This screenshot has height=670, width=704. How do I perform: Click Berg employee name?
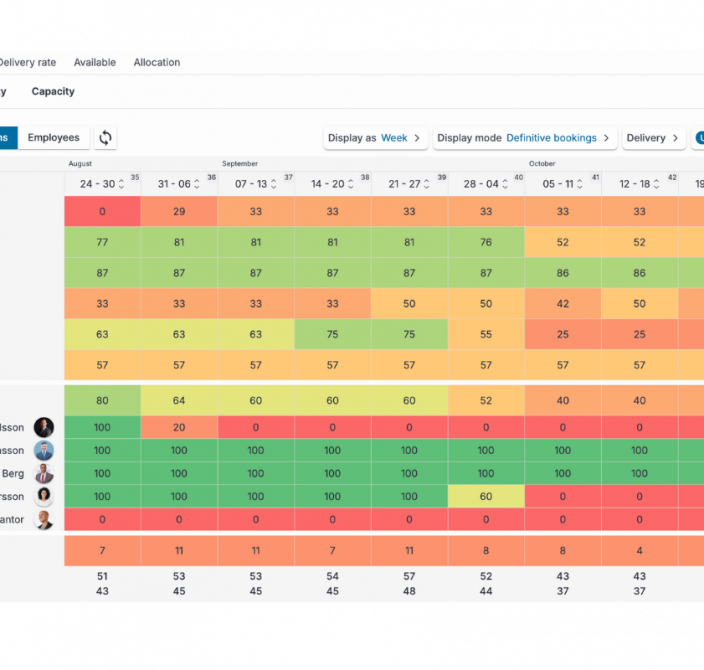(x=13, y=473)
